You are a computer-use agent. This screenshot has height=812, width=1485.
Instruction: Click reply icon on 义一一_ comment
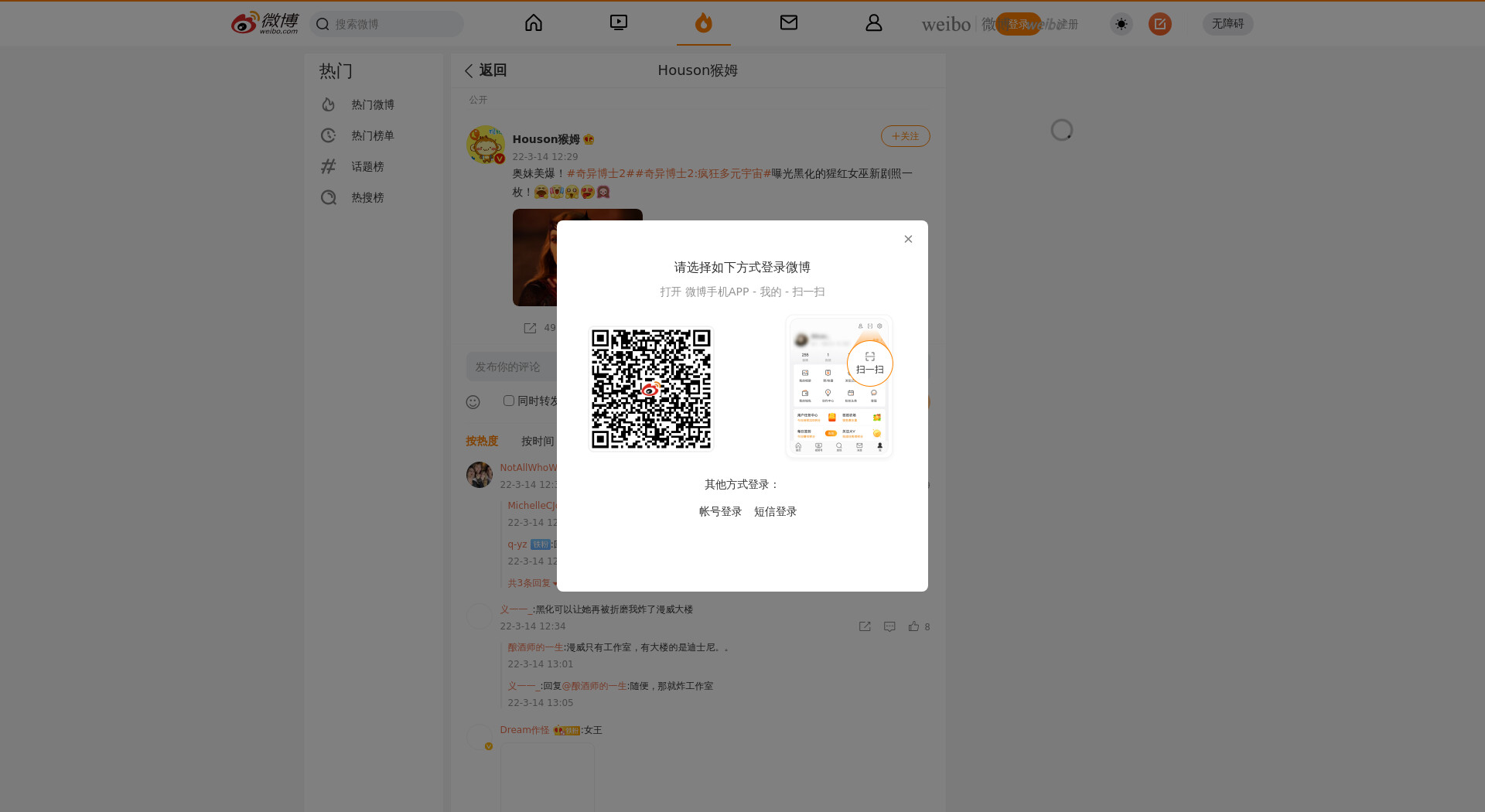pos(889,626)
